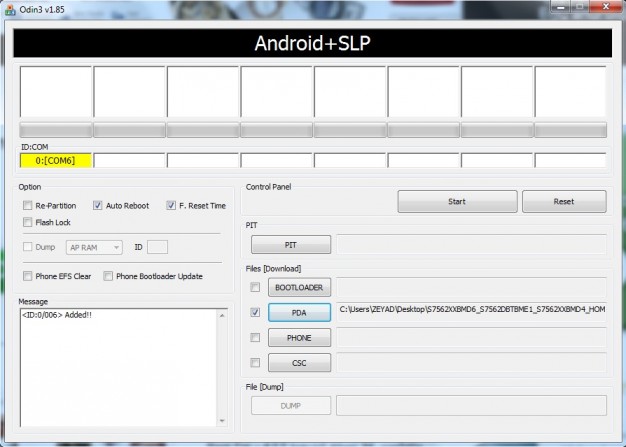Image resolution: width=626 pixels, height=447 pixels.
Task: Minimize the Odin3 window
Action: click(x=561, y=6)
